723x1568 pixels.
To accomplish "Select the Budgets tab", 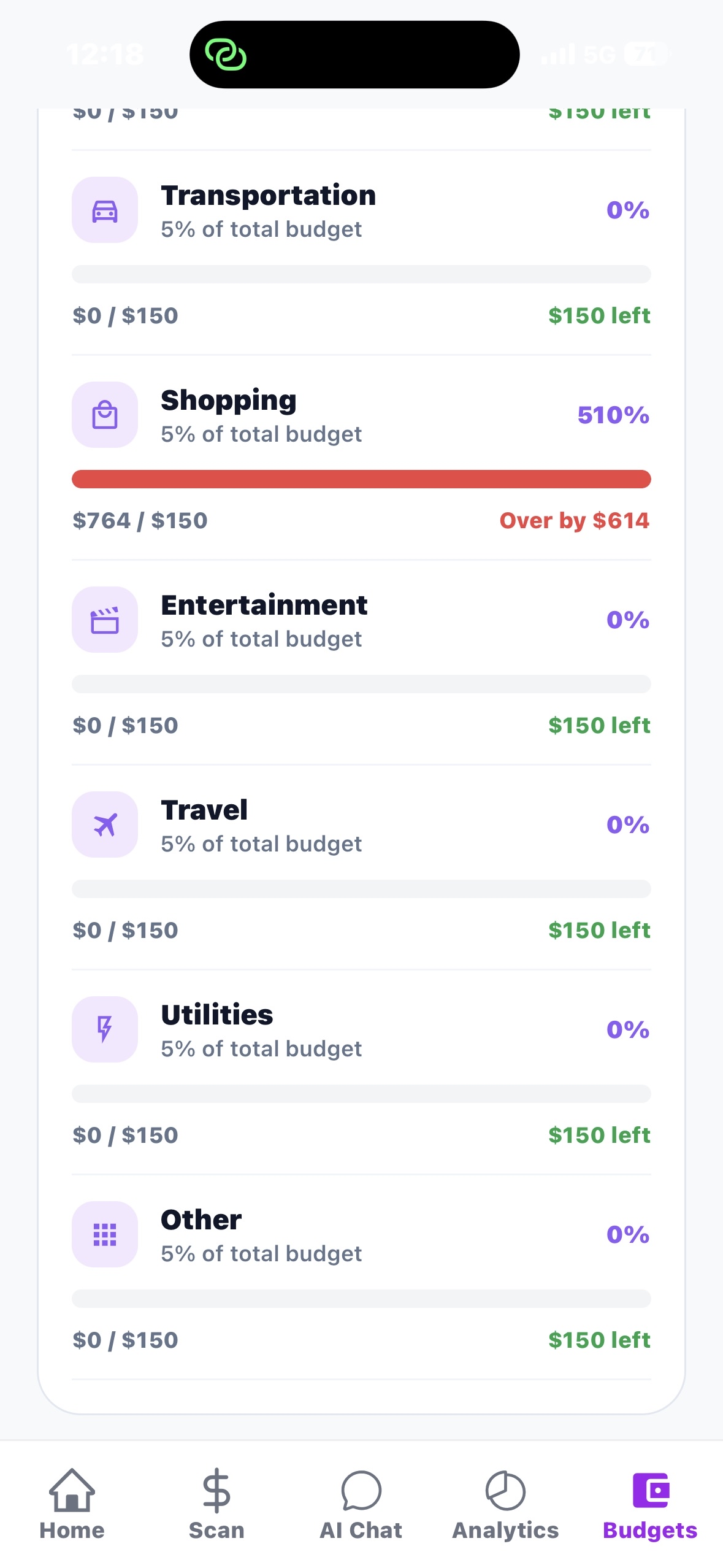I will pyautogui.click(x=650, y=1504).
